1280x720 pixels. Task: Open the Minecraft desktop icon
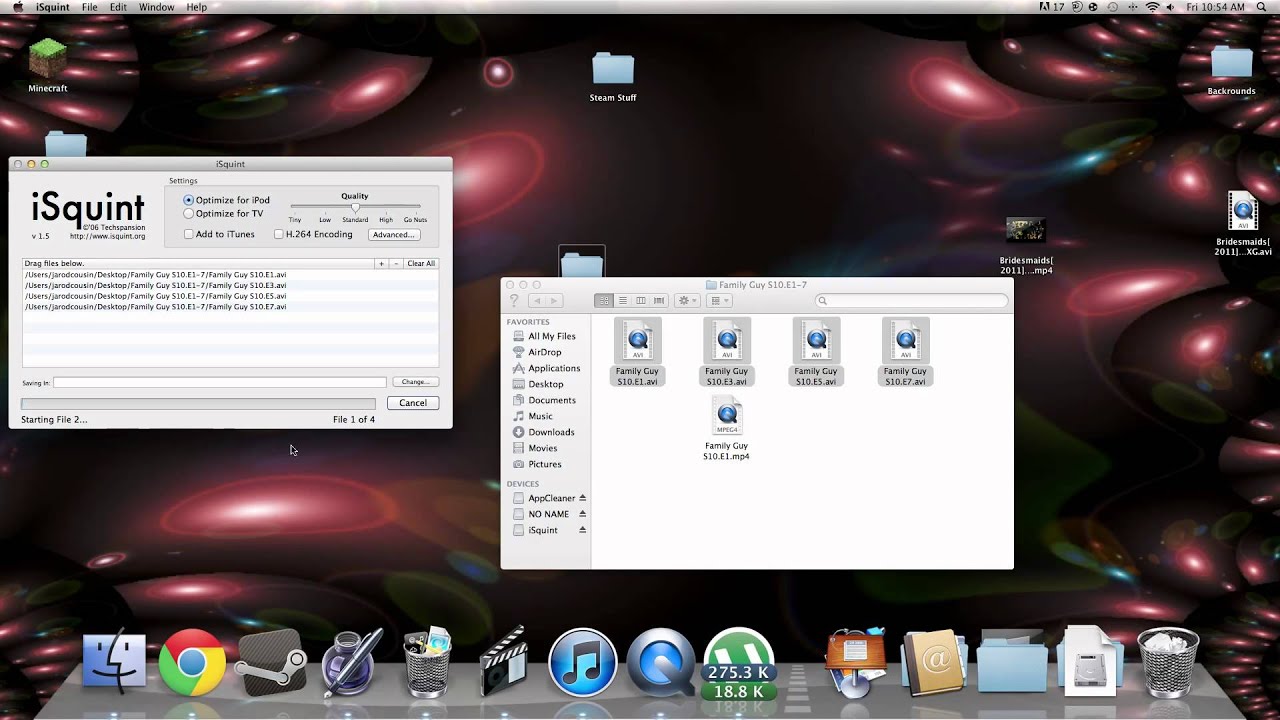(x=47, y=66)
